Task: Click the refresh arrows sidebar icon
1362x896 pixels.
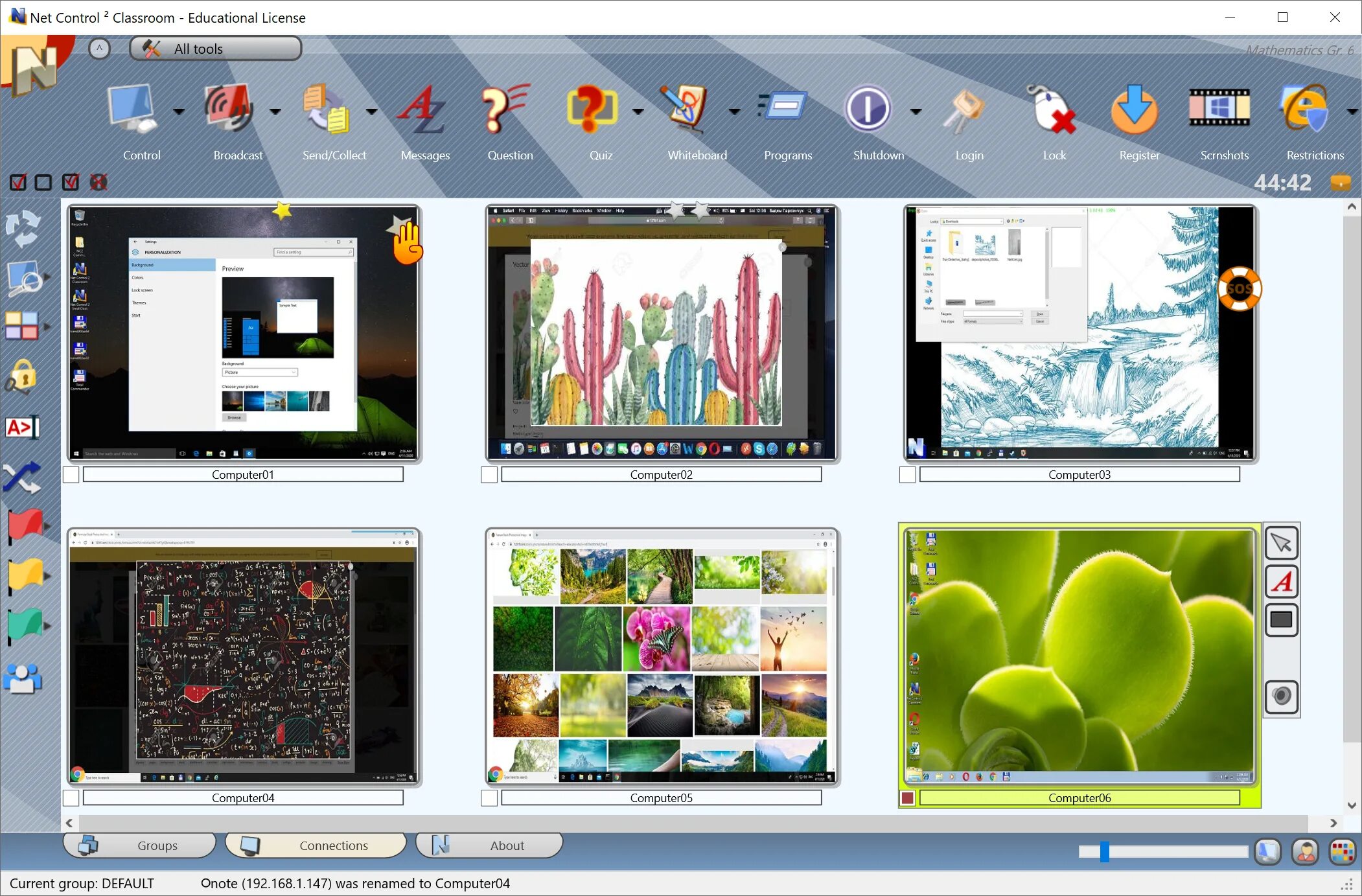Action: click(23, 228)
